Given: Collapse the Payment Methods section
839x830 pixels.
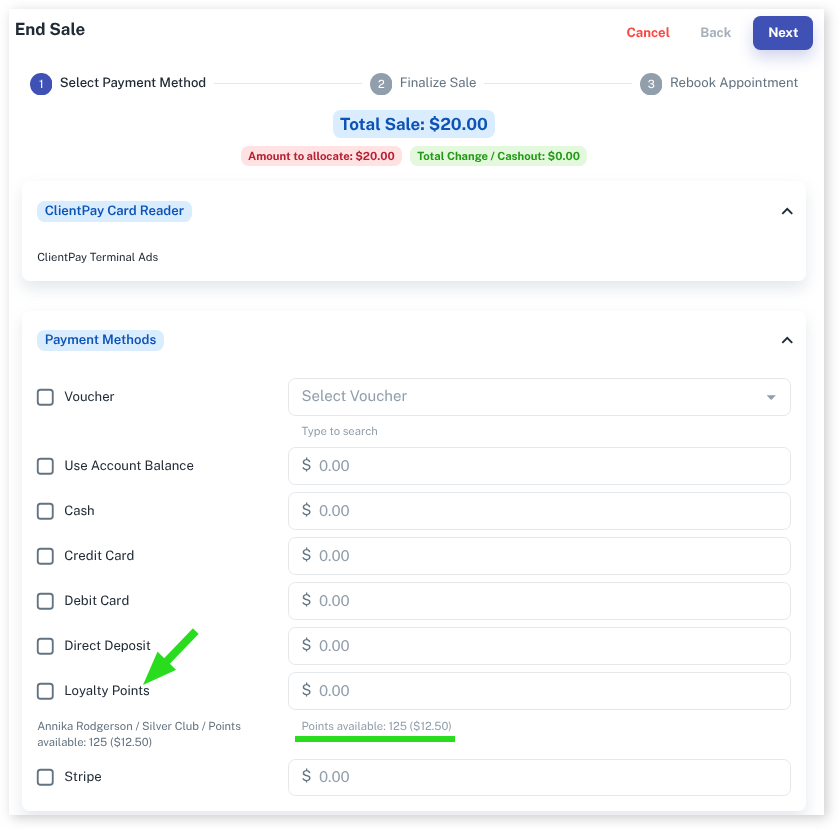Looking at the screenshot, I should tap(786, 340).
